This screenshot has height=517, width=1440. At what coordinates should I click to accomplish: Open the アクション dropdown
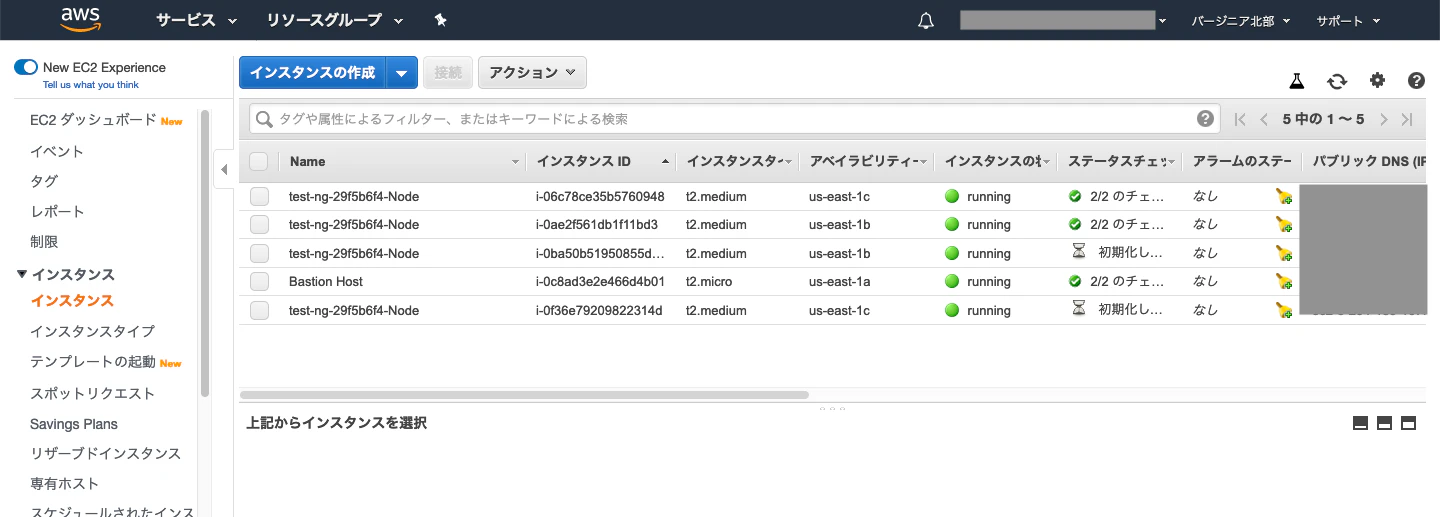(x=532, y=72)
